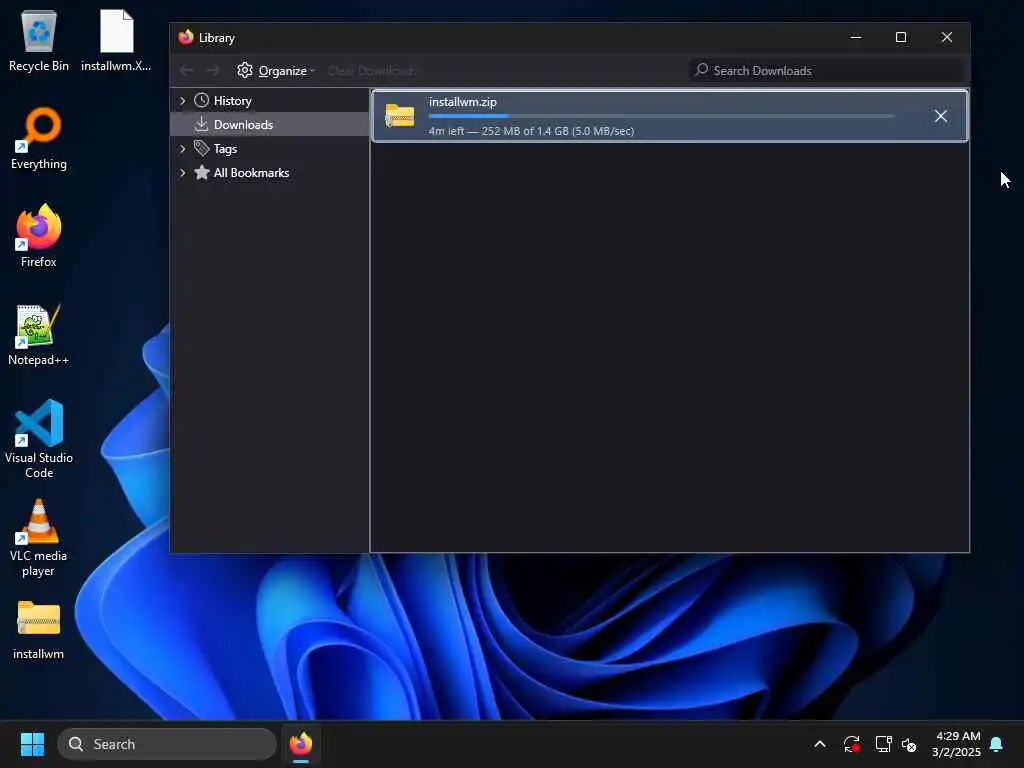Launch the Visual Studio Code shortcut
The width and height of the screenshot is (1024, 768).
tap(39, 438)
